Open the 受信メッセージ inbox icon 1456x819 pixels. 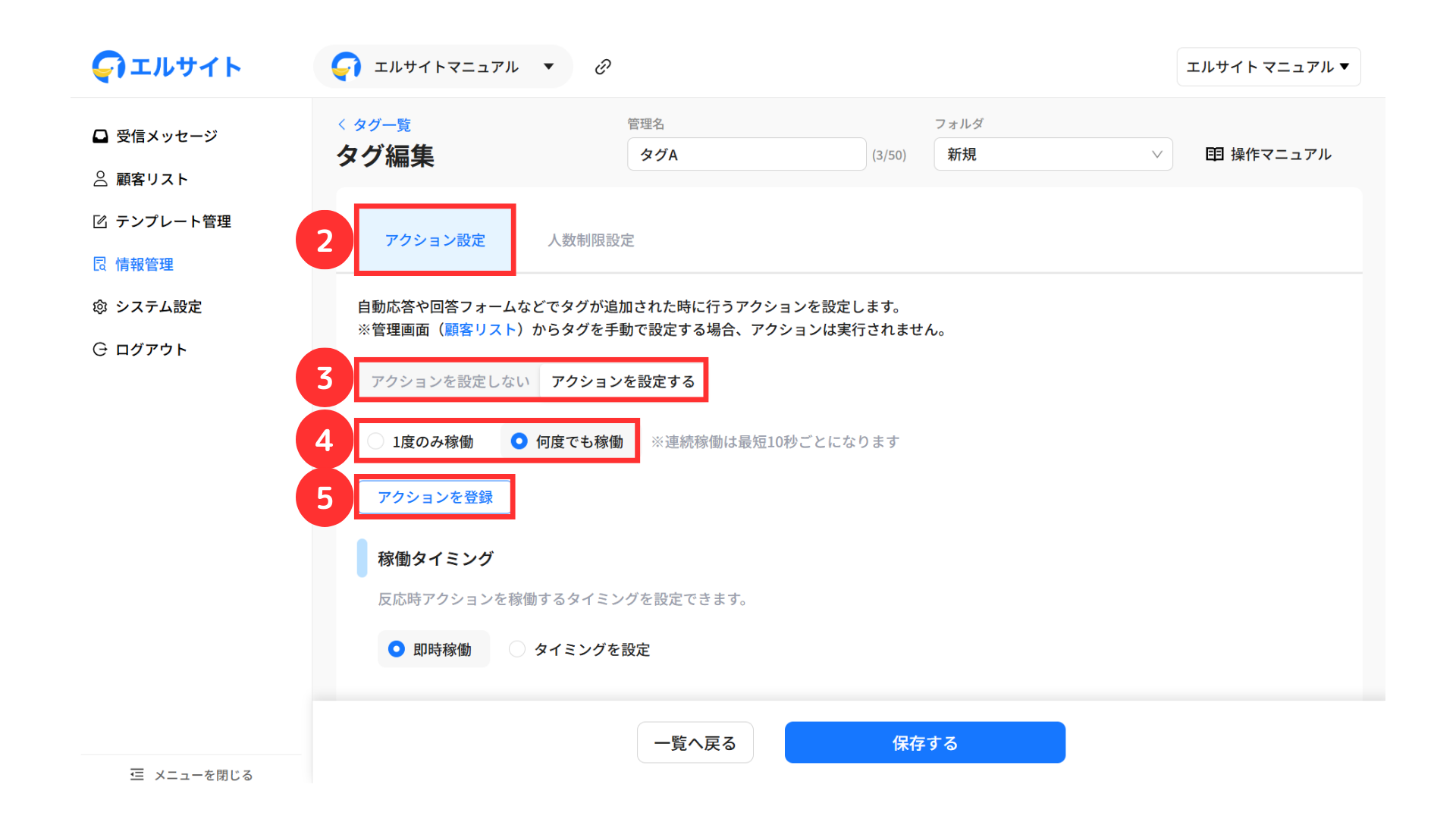click(100, 136)
